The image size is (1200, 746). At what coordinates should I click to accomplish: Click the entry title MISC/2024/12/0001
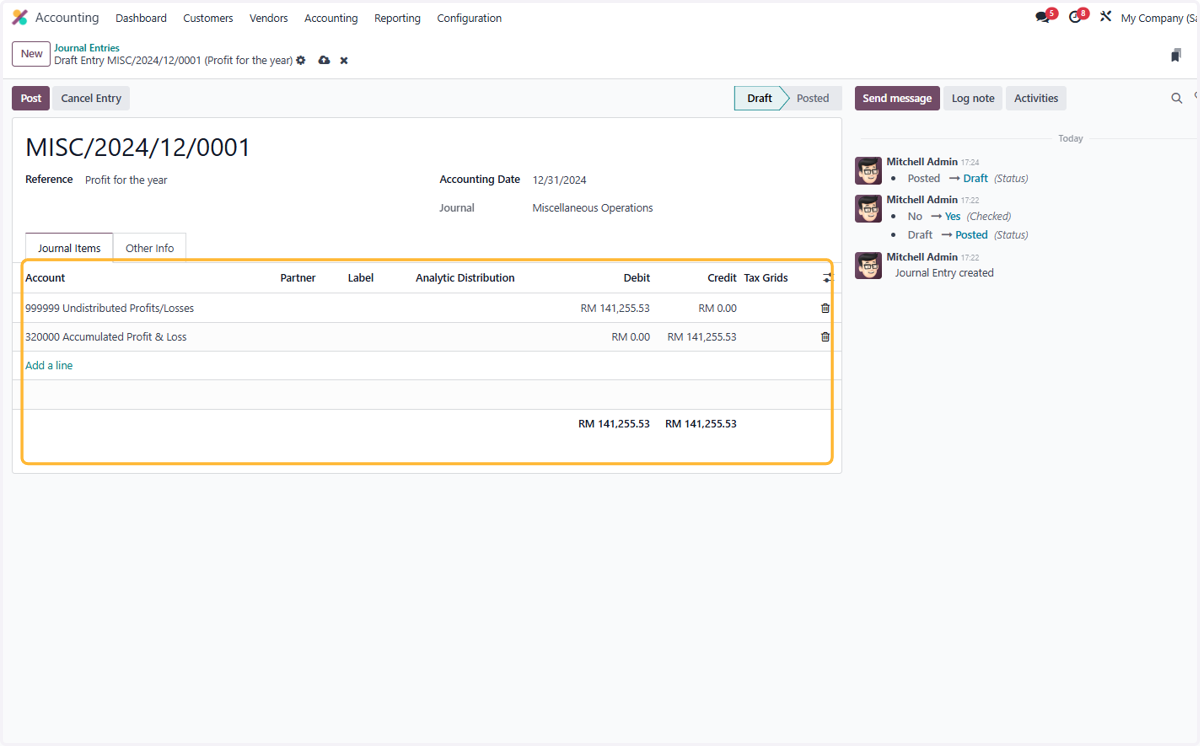pyautogui.click(x=138, y=148)
